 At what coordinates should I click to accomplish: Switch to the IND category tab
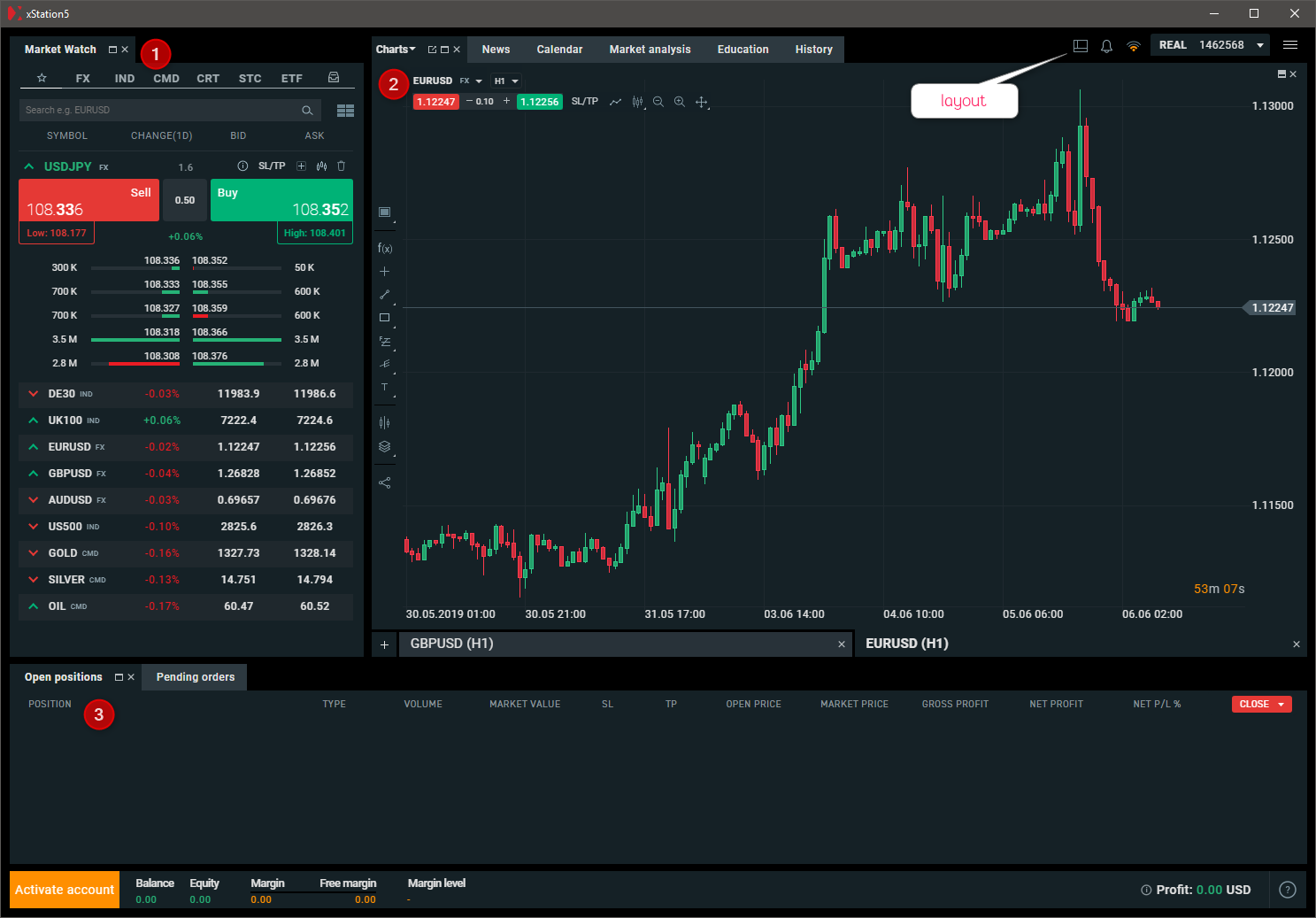pos(125,79)
